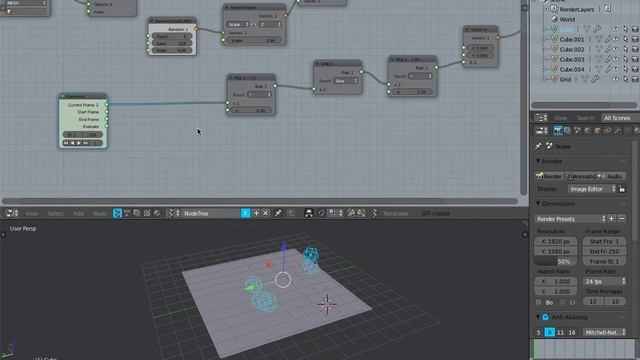
Task: Open the Node menu in node editor
Action: pyautogui.click(x=99, y=213)
